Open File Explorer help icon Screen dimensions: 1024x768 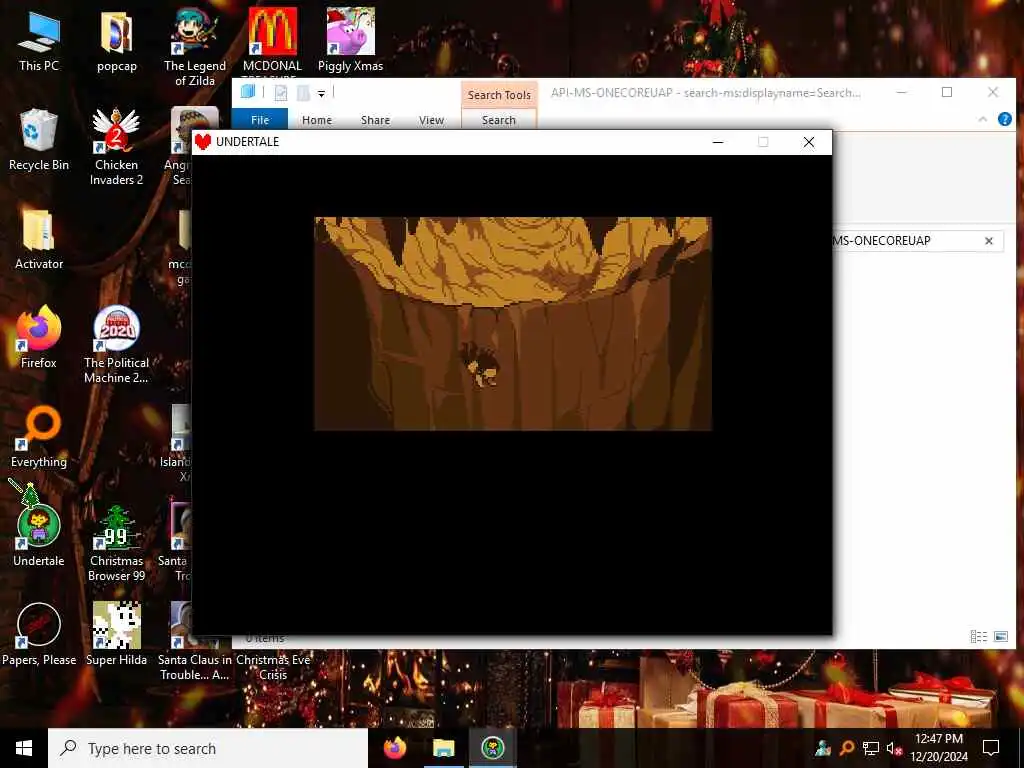pos(1004,119)
